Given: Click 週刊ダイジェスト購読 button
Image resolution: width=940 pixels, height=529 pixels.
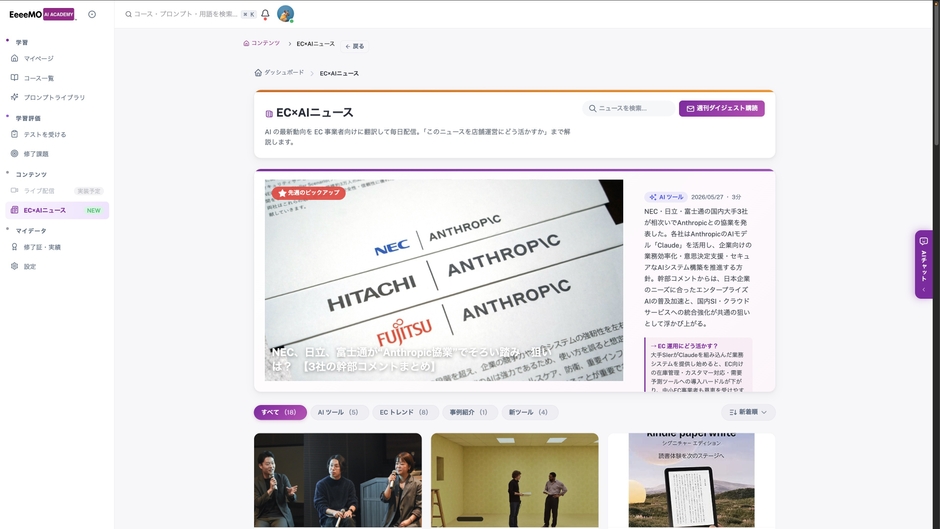Looking at the screenshot, I should pyautogui.click(x=722, y=109).
